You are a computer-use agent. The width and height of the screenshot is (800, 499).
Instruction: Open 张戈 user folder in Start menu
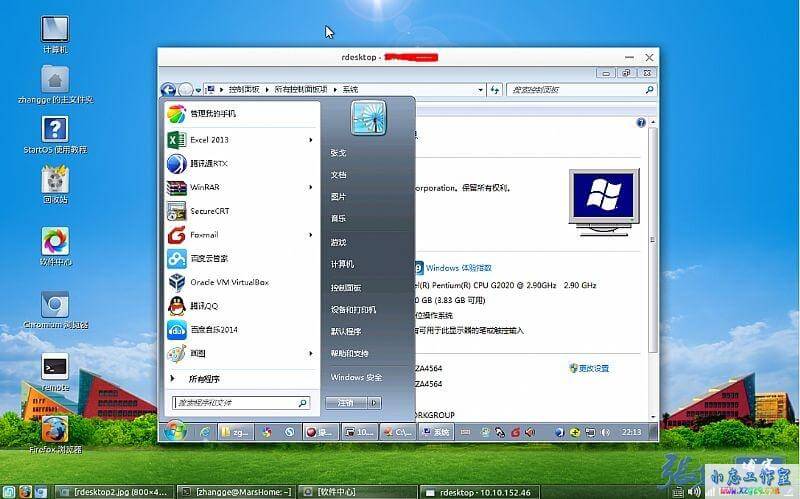(x=338, y=153)
